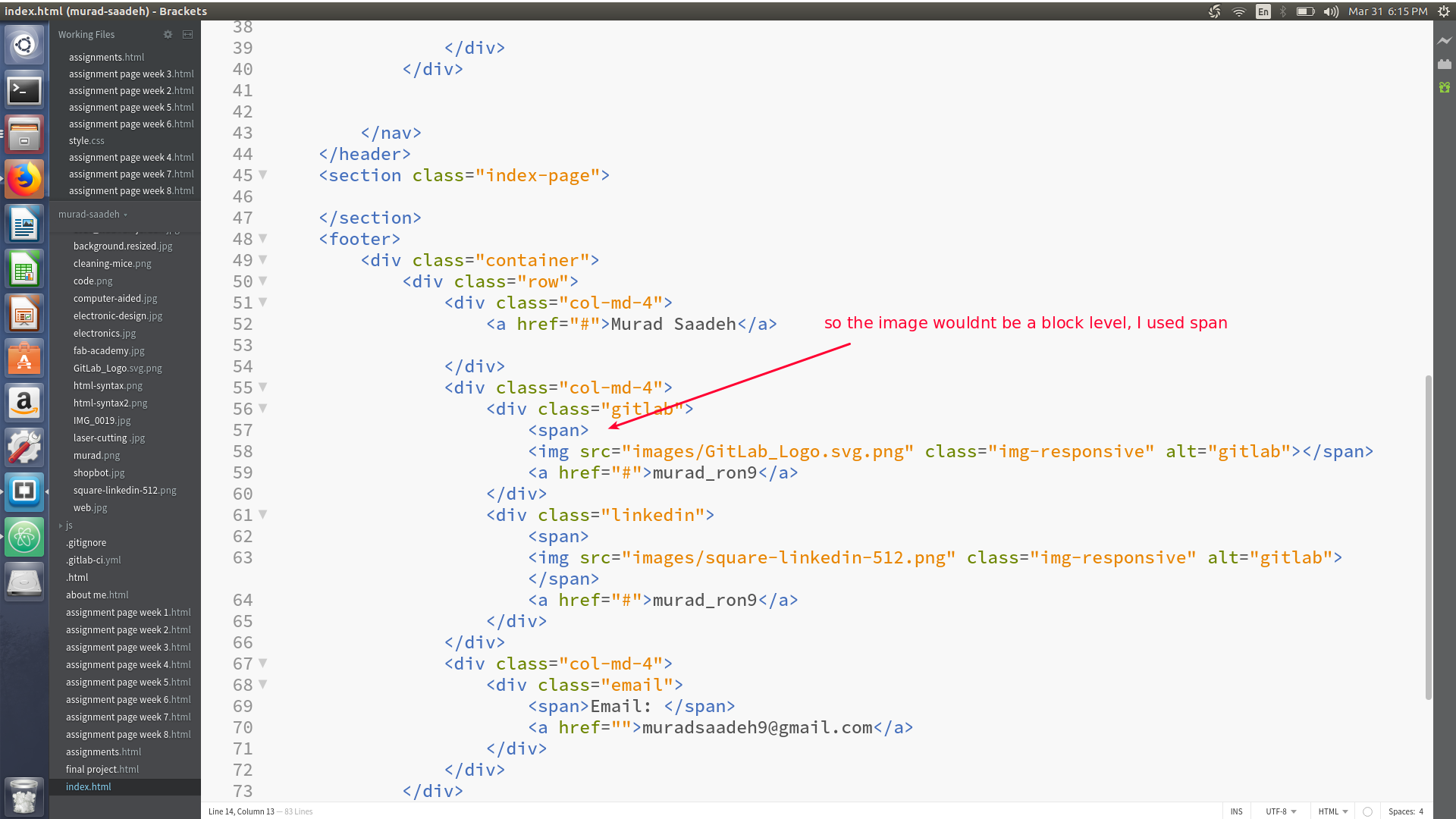Collapse the gitlab div fold on line 56
The image size is (1456, 819).
(263, 408)
